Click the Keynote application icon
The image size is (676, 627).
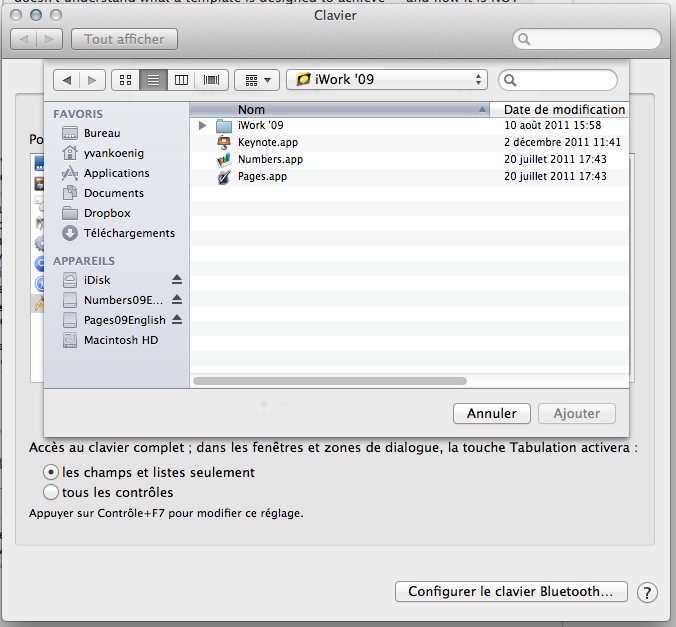pyautogui.click(x=224, y=142)
